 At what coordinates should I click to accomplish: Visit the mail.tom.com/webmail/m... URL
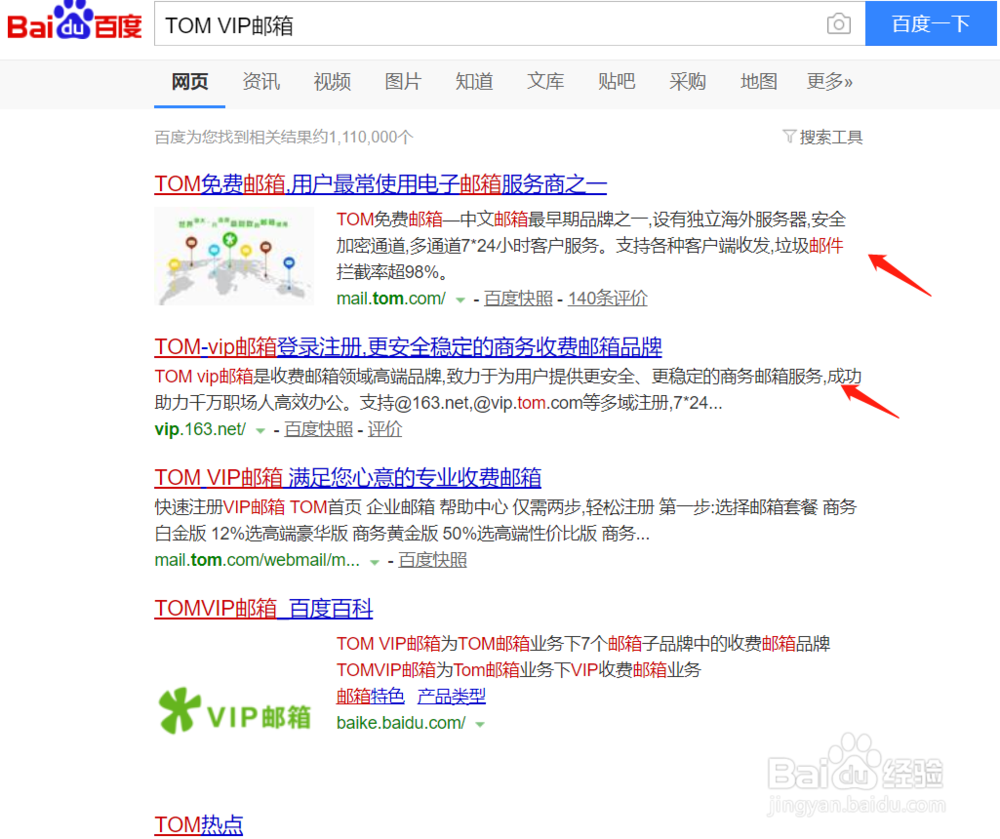pos(257,560)
